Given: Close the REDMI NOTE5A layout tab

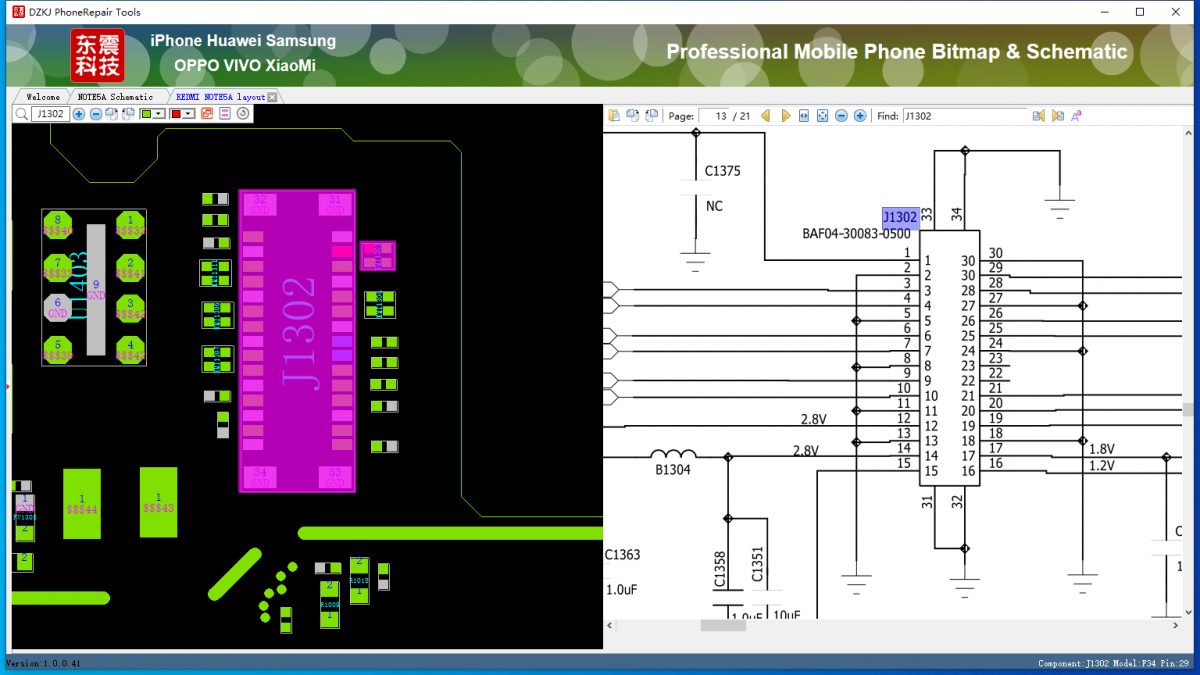Looking at the screenshot, I should pyautogui.click(x=273, y=97).
